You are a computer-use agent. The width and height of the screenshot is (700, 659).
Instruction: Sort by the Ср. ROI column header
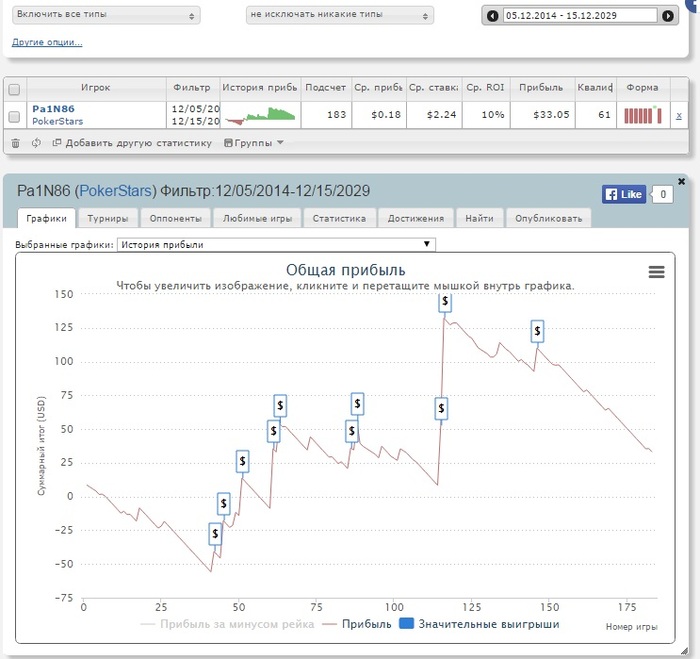[485, 88]
